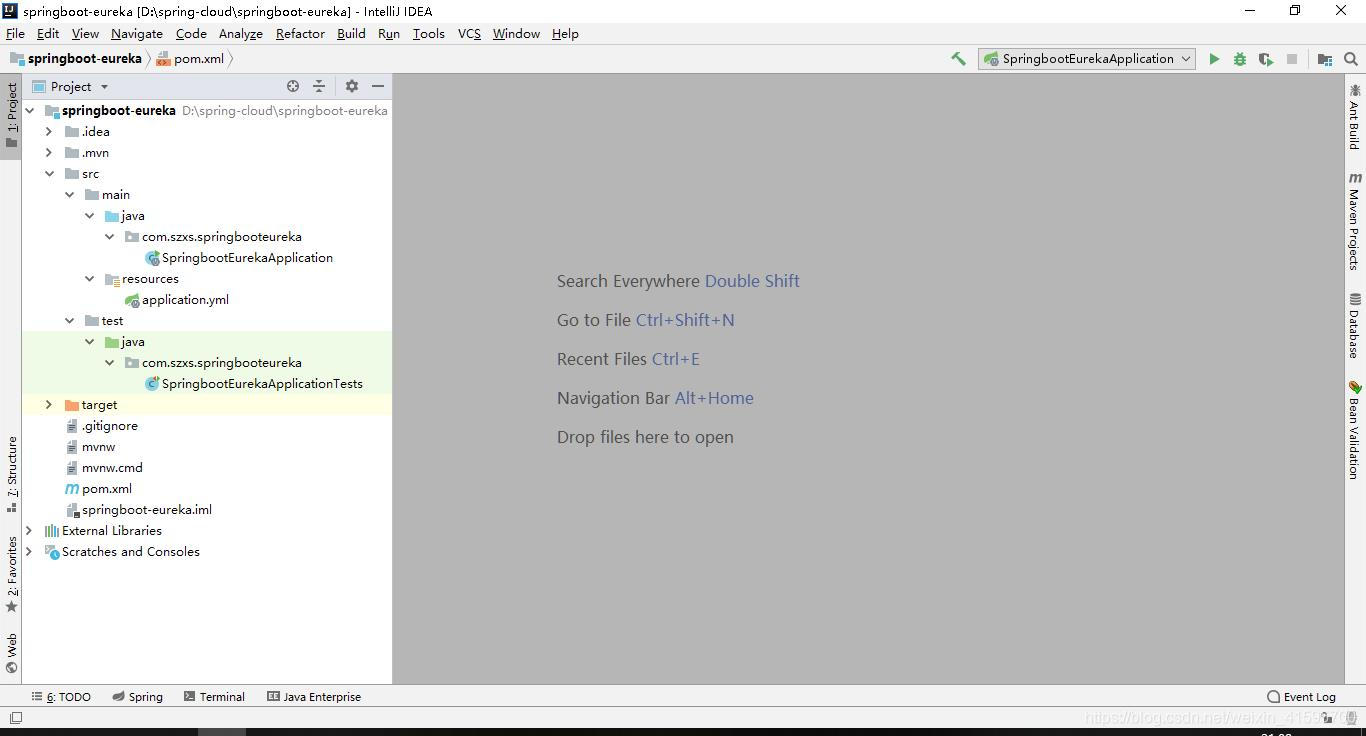Run SpringbootEurekaApplication with the green play icon

pos(1214,59)
